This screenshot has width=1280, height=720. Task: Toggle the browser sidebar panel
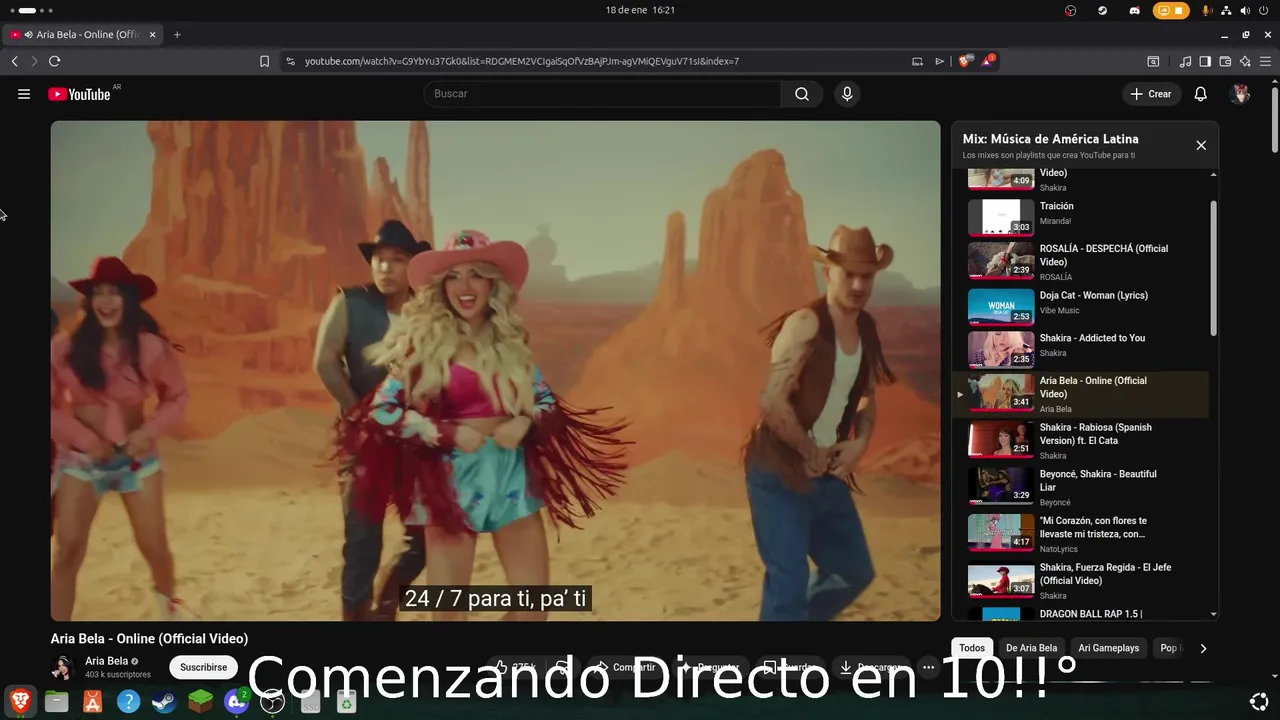1205,61
